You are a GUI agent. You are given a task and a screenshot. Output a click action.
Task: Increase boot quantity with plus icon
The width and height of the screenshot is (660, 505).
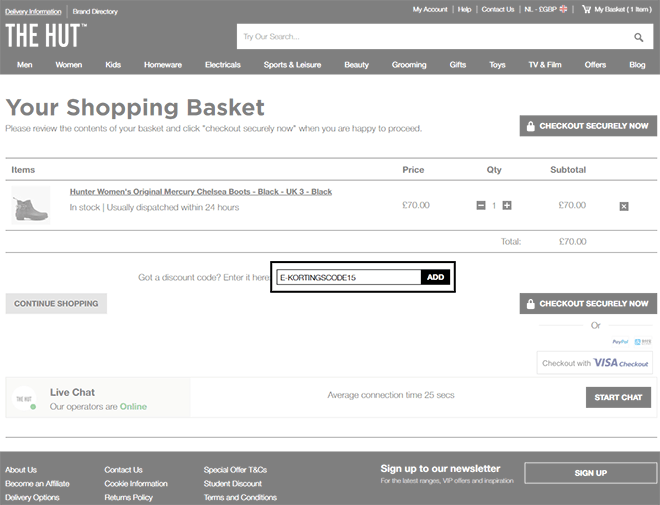[507, 205]
